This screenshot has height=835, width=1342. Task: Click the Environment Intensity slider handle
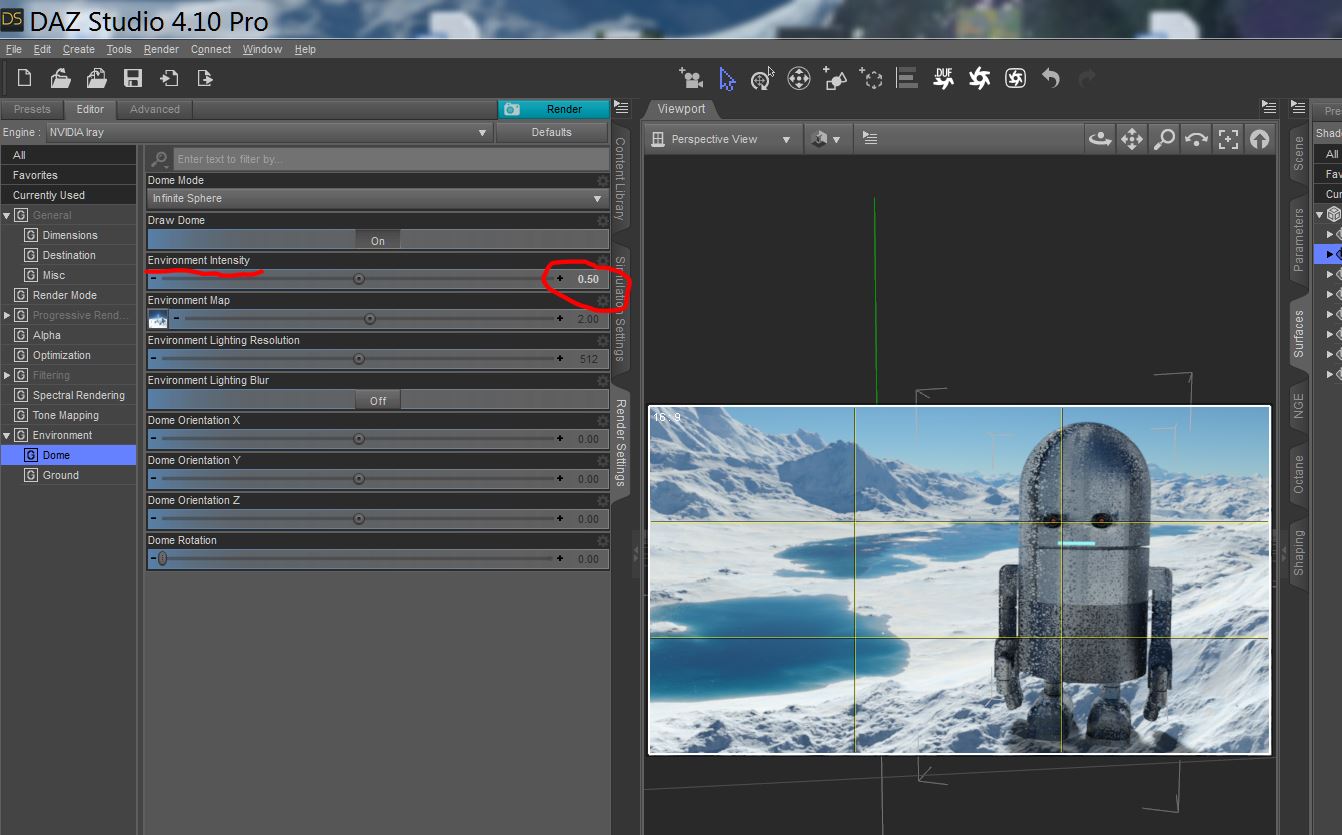click(359, 279)
